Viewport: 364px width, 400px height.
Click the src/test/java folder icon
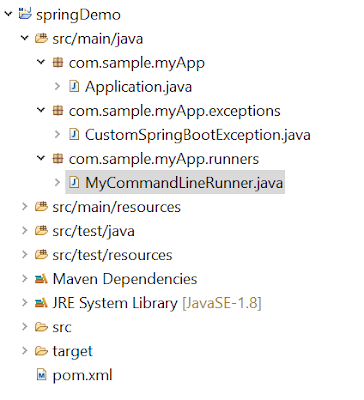(41, 231)
